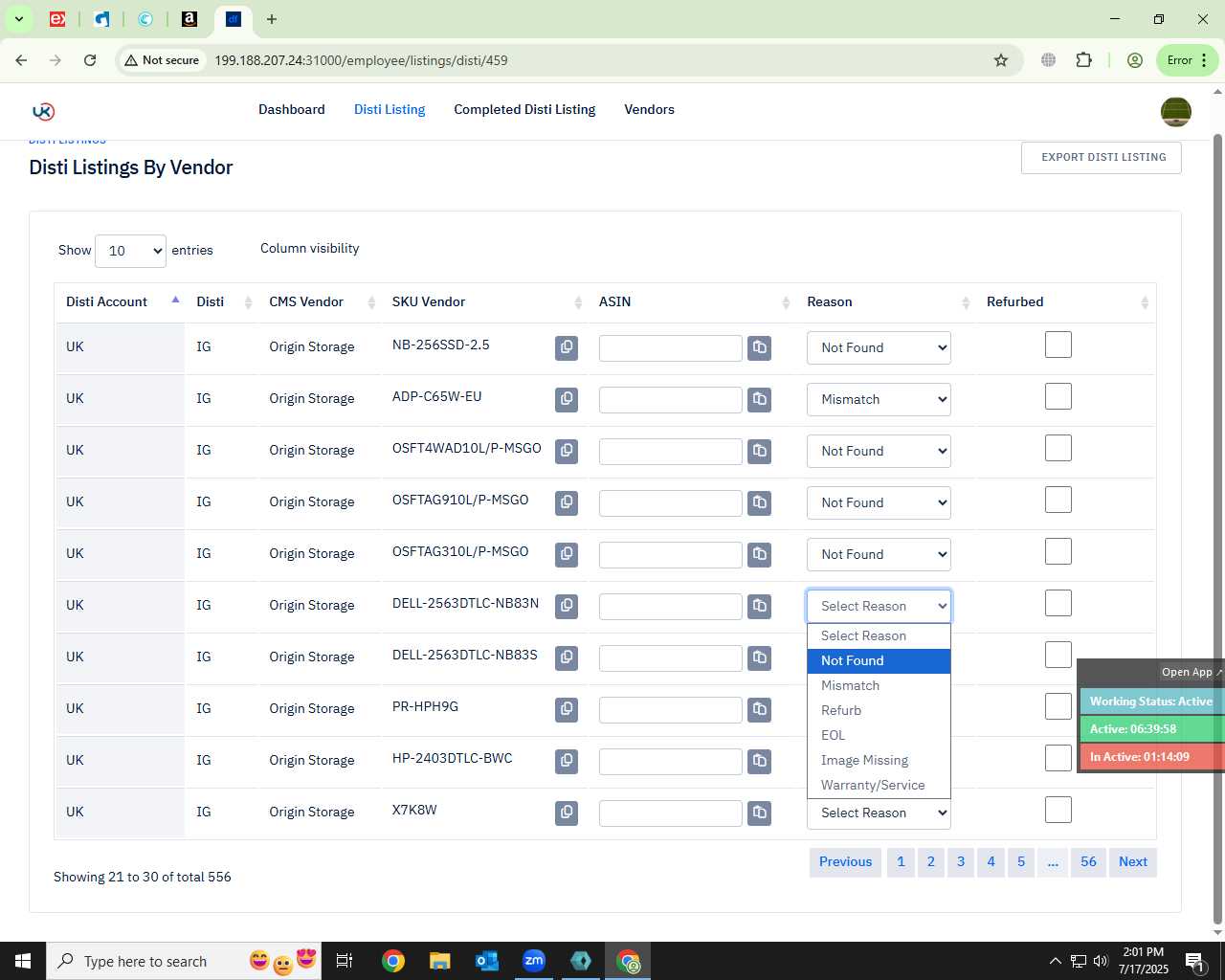Copy SKU NB-256SSD-2.5 with copy icon

coord(567,347)
